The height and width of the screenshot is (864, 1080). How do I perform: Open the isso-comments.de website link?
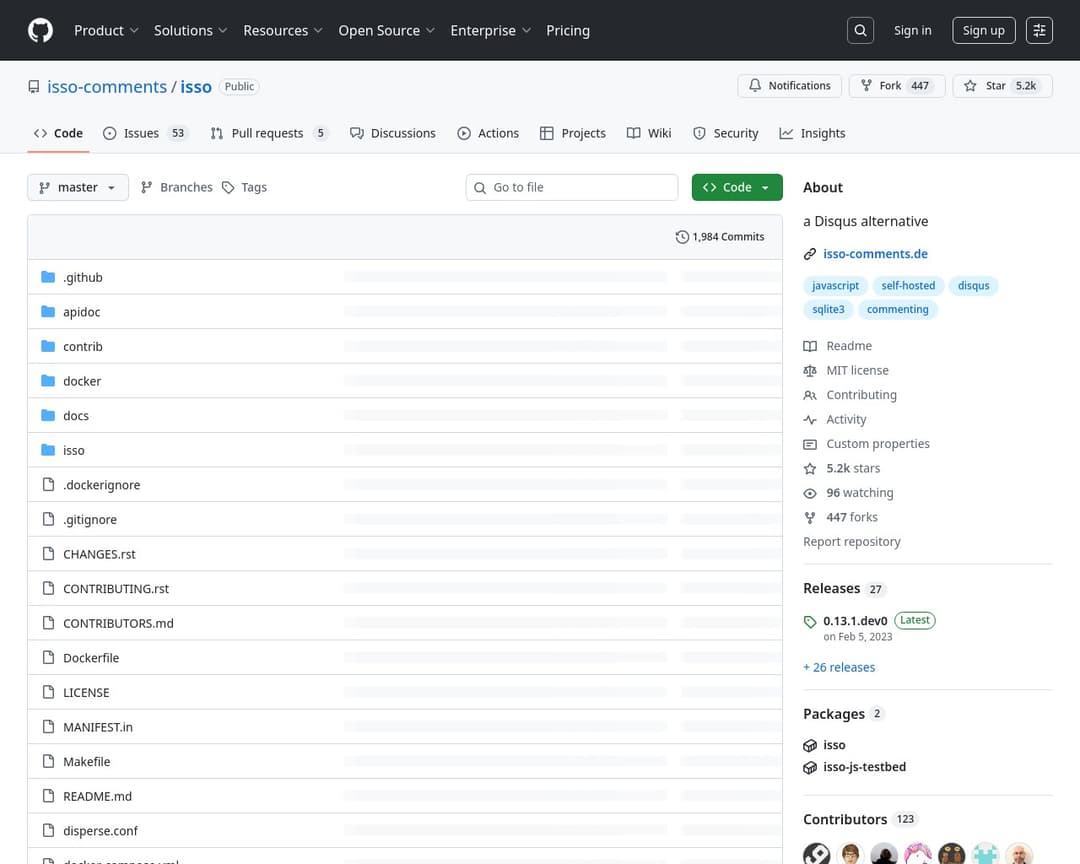875,254
